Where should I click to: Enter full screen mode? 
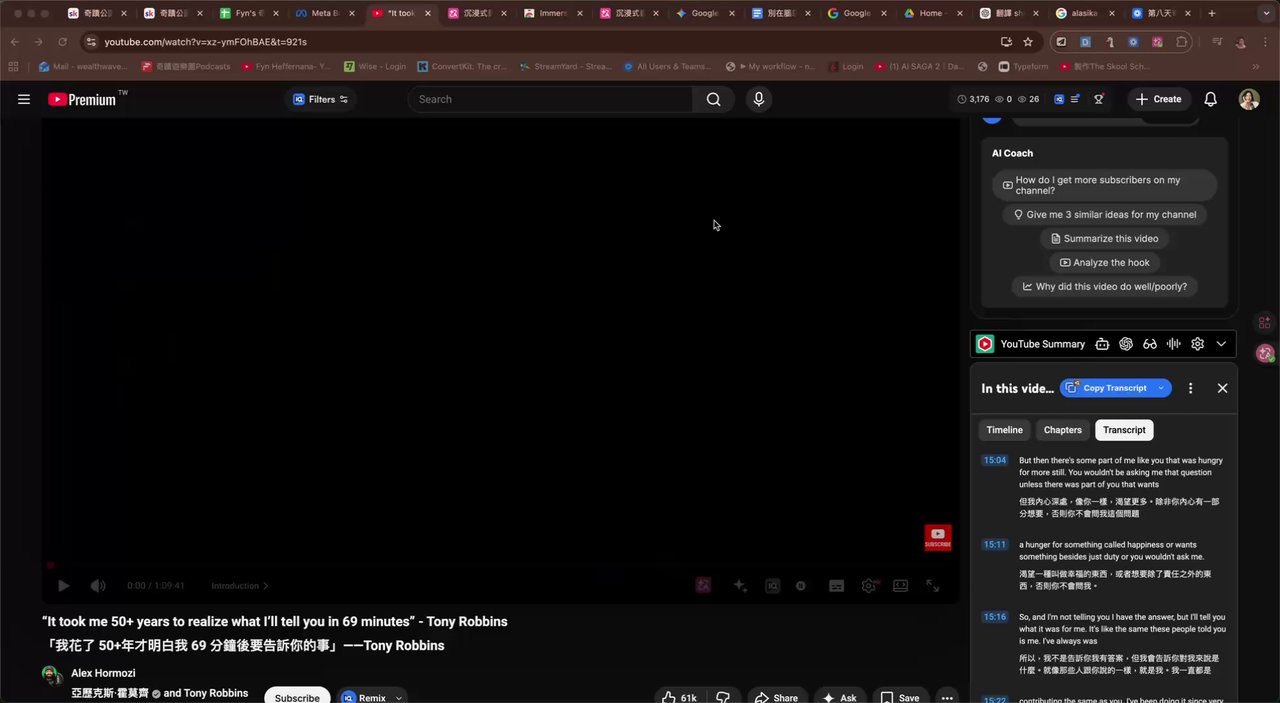(932, 586)
